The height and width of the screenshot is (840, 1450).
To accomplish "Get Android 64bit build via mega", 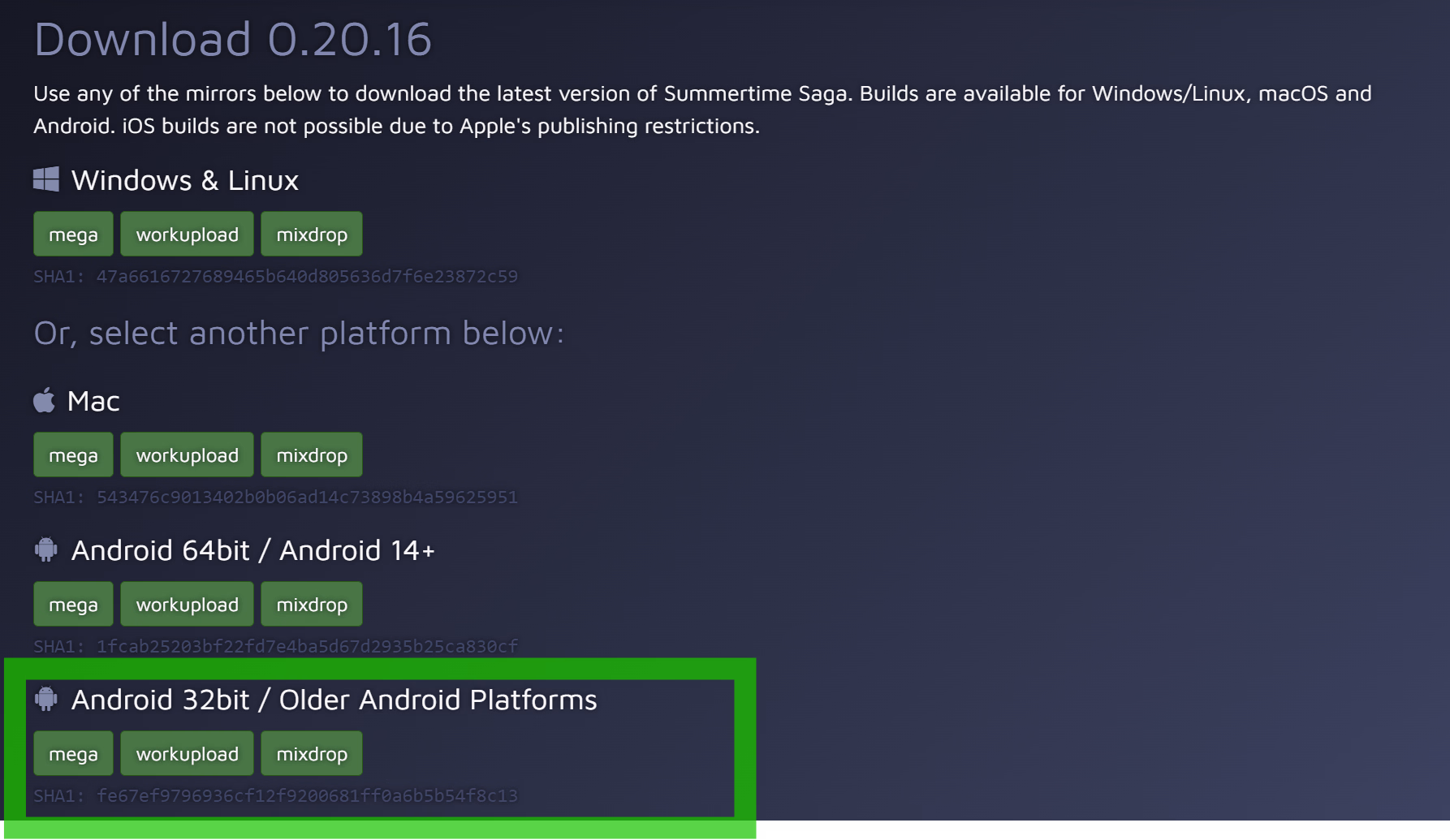I will (x=73, y=604).
